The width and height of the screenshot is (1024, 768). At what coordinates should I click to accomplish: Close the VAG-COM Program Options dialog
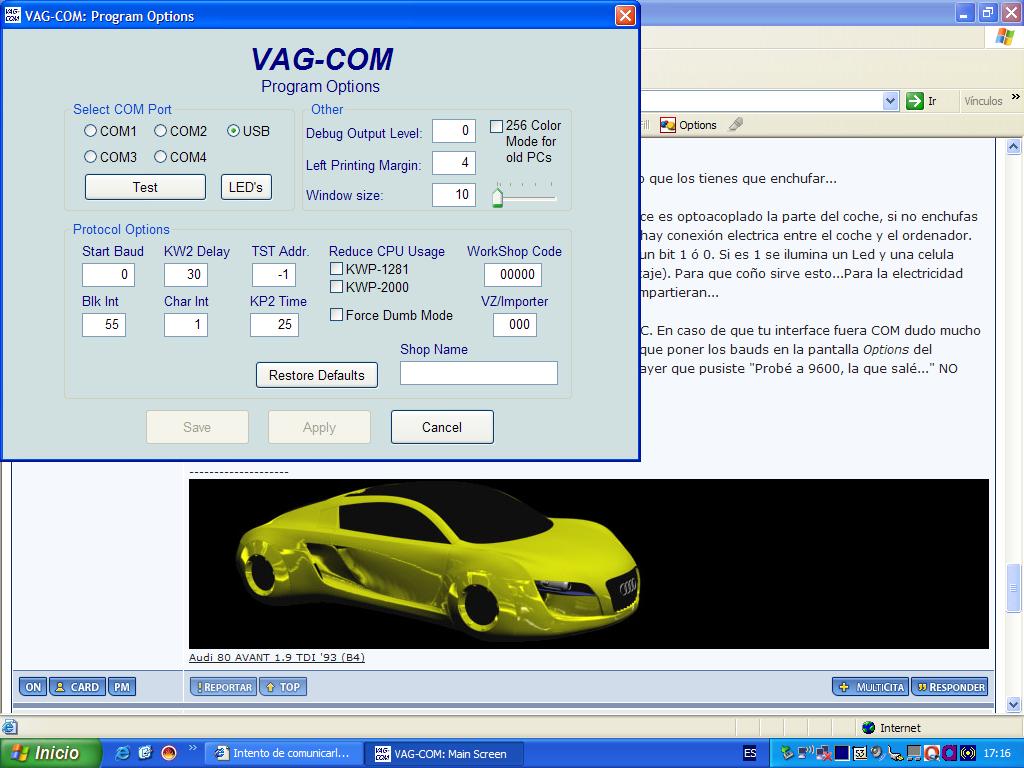tap(625, 16)
